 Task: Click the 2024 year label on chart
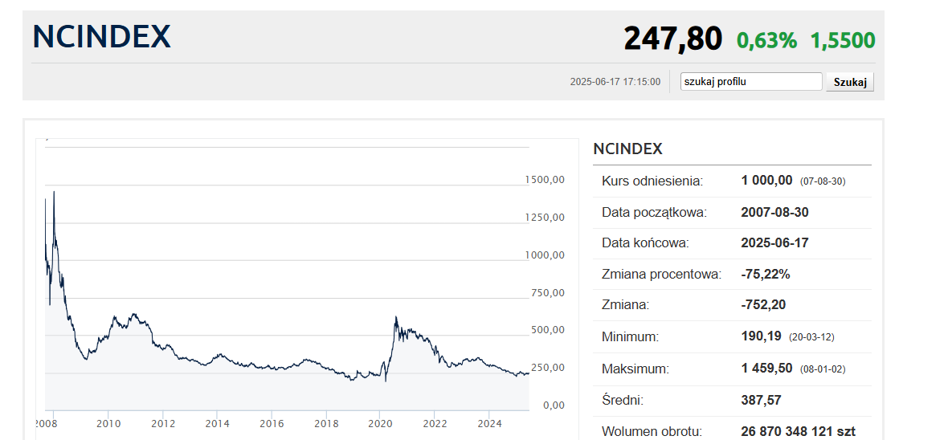tap(490, 422)
